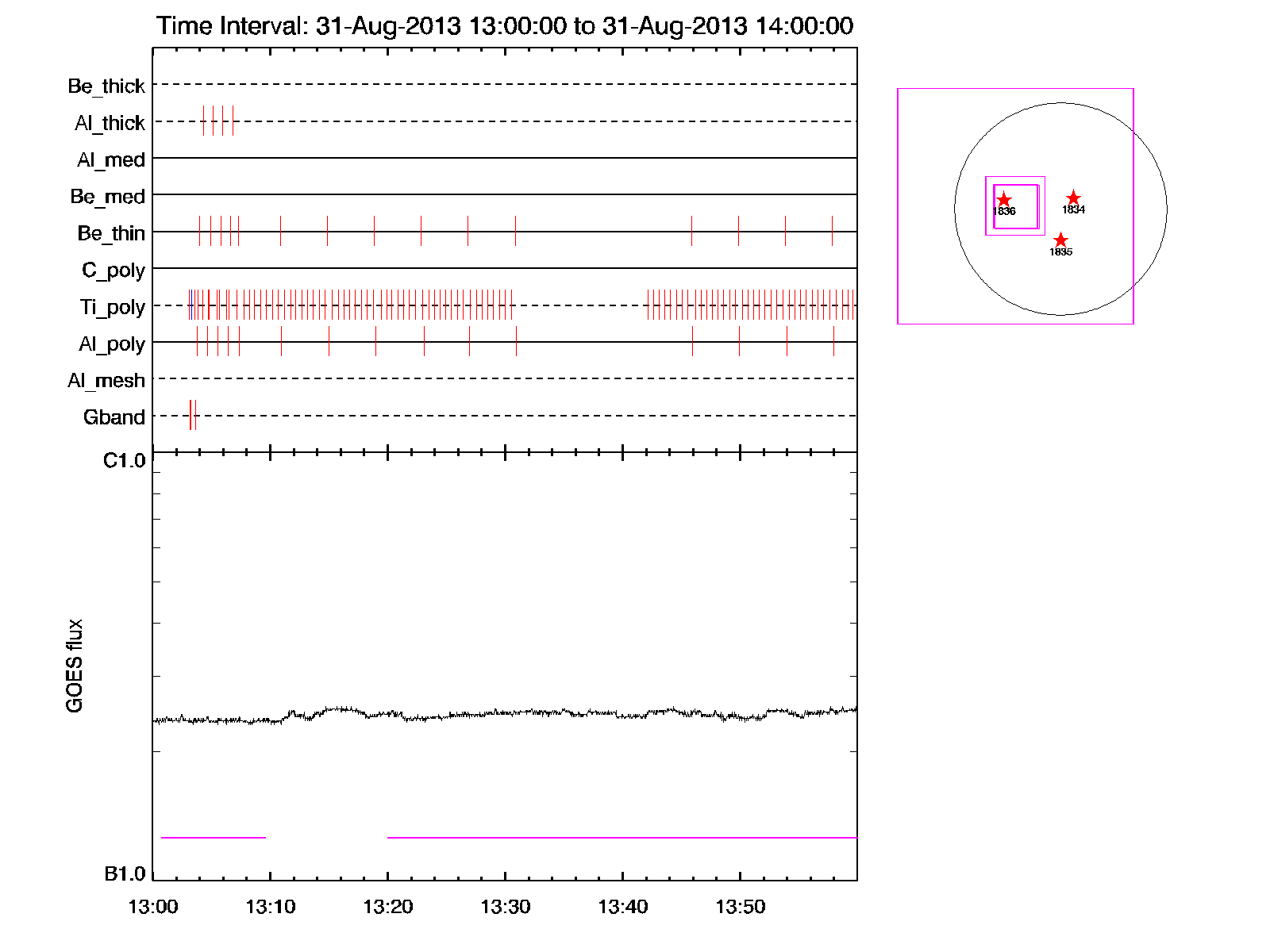Image resolution: width=1270 pixels, height=952 pixels.
Task: Click the GOES flux axis title
Action: click(x=75, y=666)
